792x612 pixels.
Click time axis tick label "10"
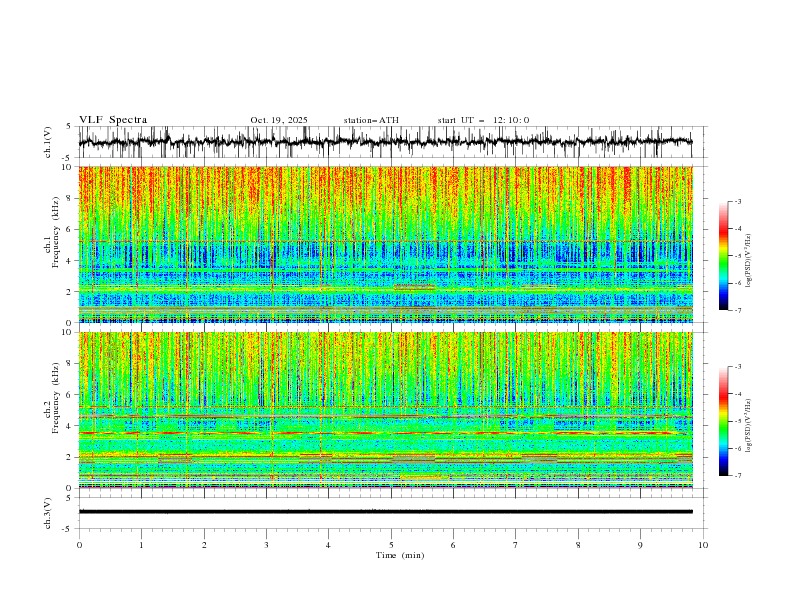703,545
